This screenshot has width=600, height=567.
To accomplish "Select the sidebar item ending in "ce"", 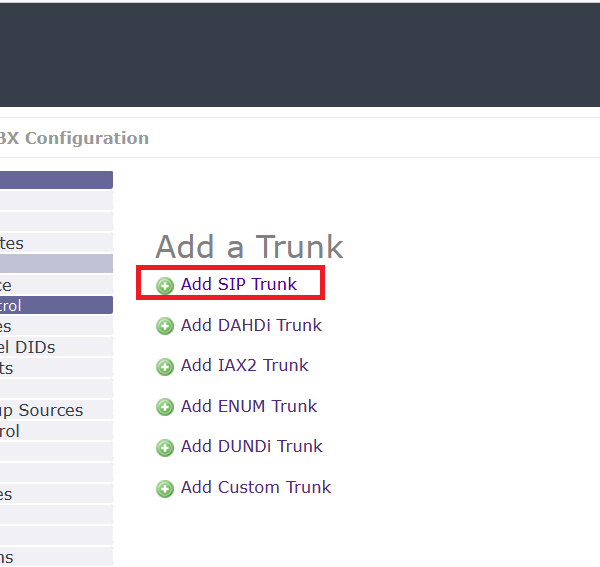I will (x=8, y=285).
